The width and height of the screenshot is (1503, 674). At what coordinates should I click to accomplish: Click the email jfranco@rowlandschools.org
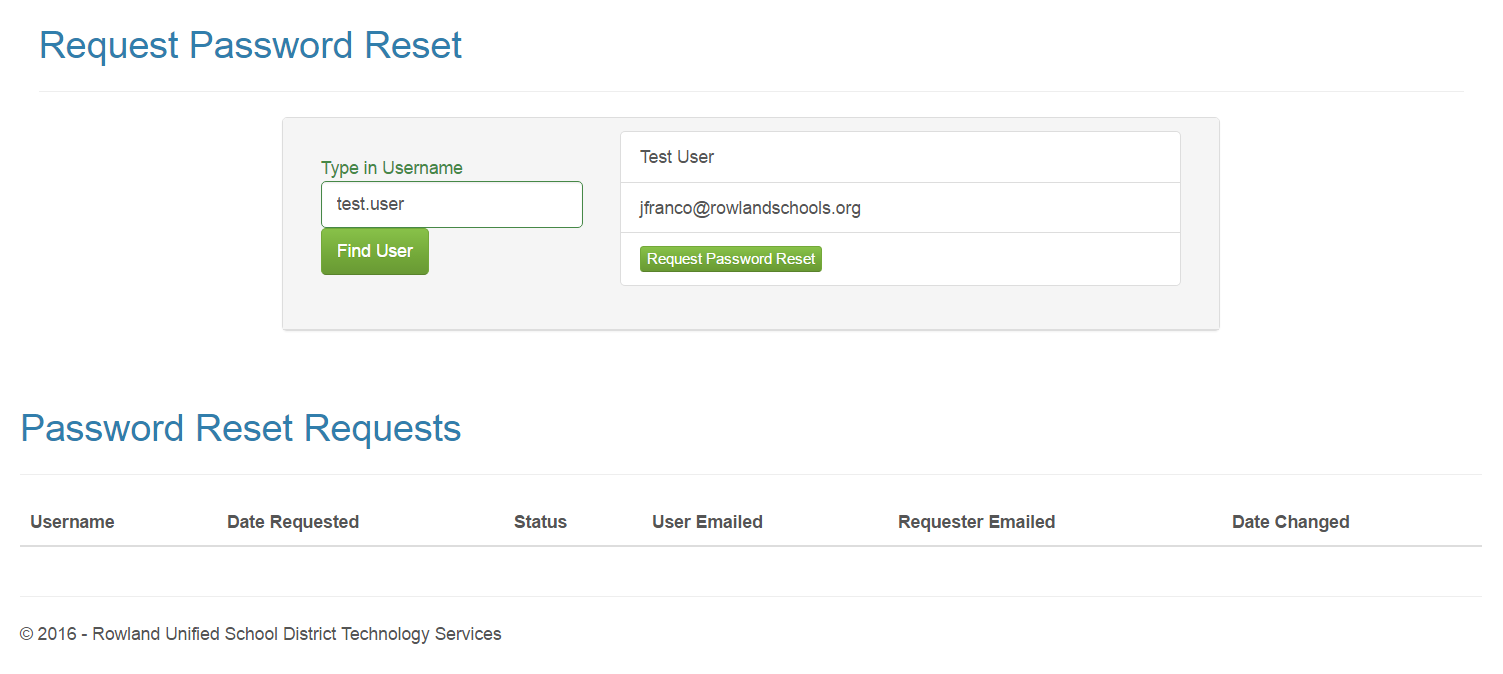click(749, 208)
